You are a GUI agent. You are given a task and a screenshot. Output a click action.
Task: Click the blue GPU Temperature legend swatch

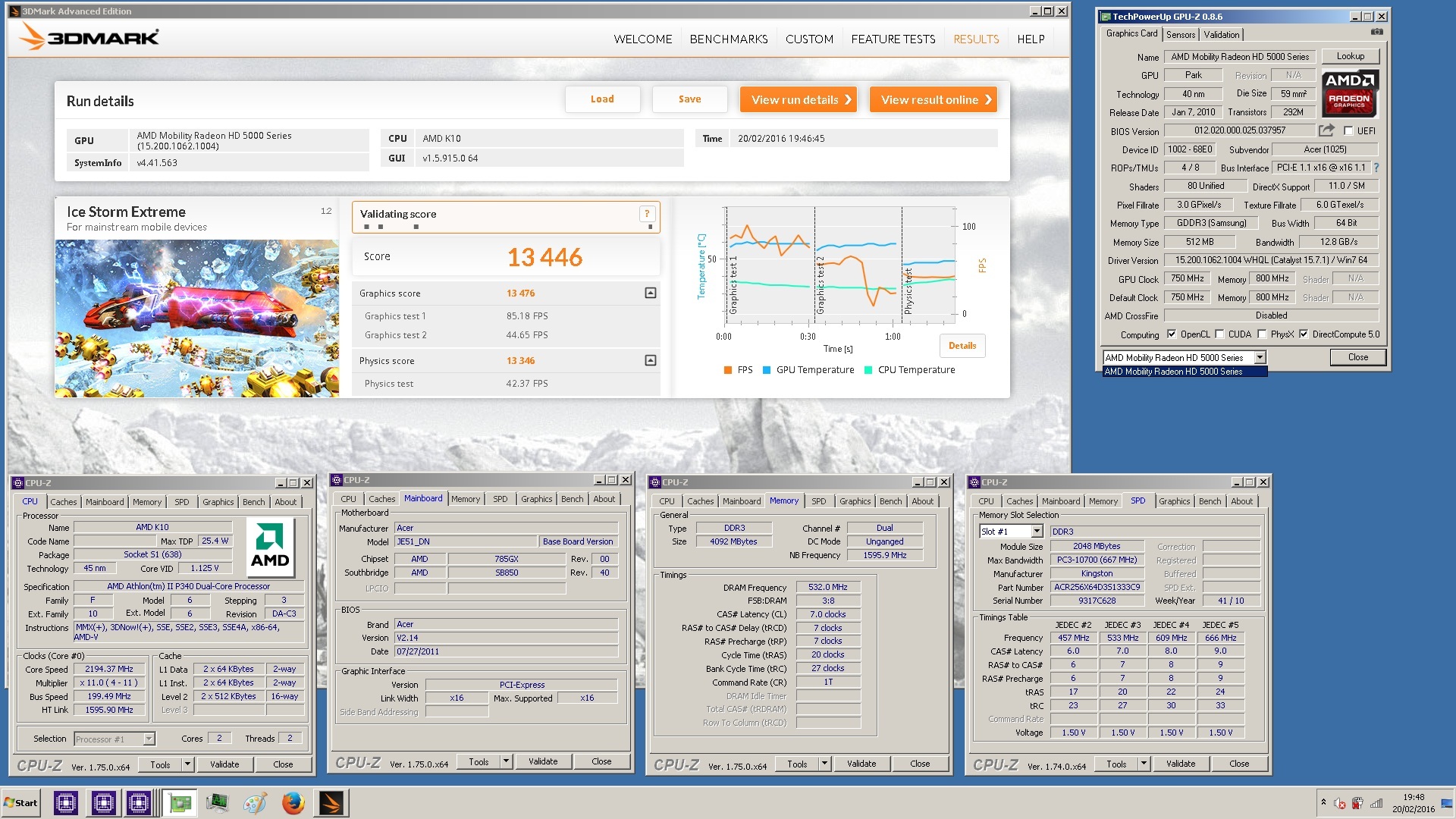pyautogui.click(x=766, y=370)
